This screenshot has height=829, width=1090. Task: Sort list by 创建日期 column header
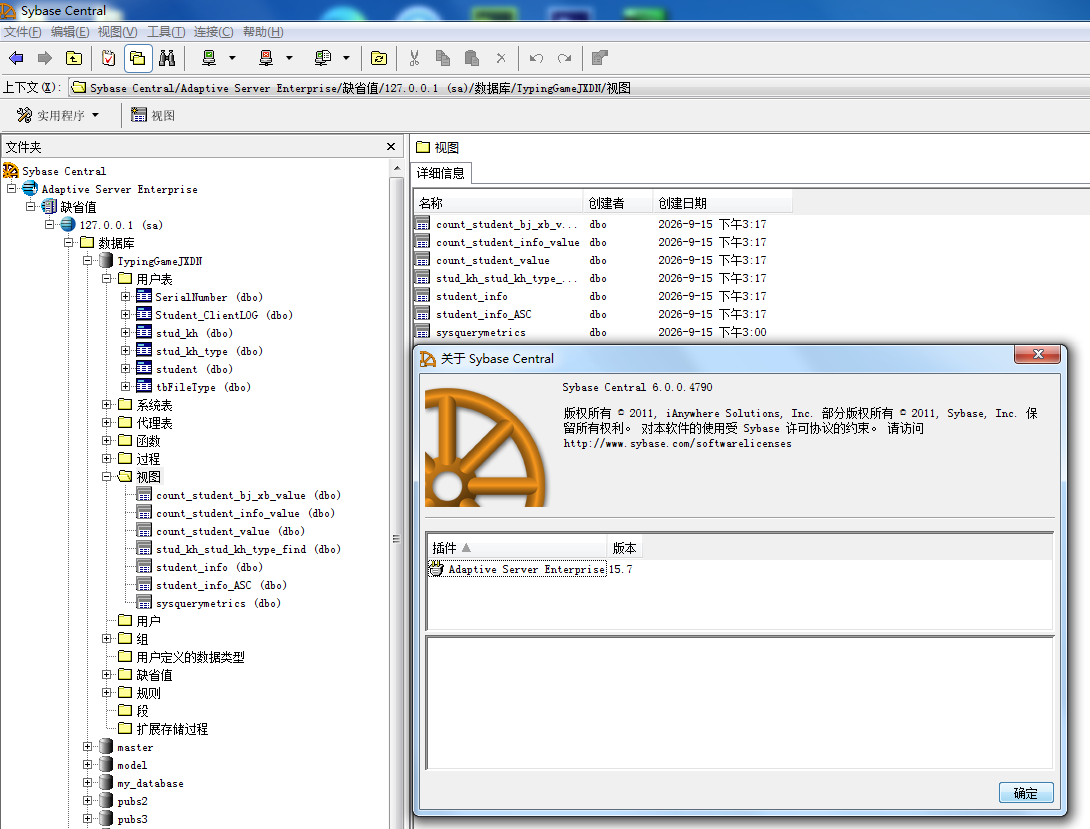(722, 203)
